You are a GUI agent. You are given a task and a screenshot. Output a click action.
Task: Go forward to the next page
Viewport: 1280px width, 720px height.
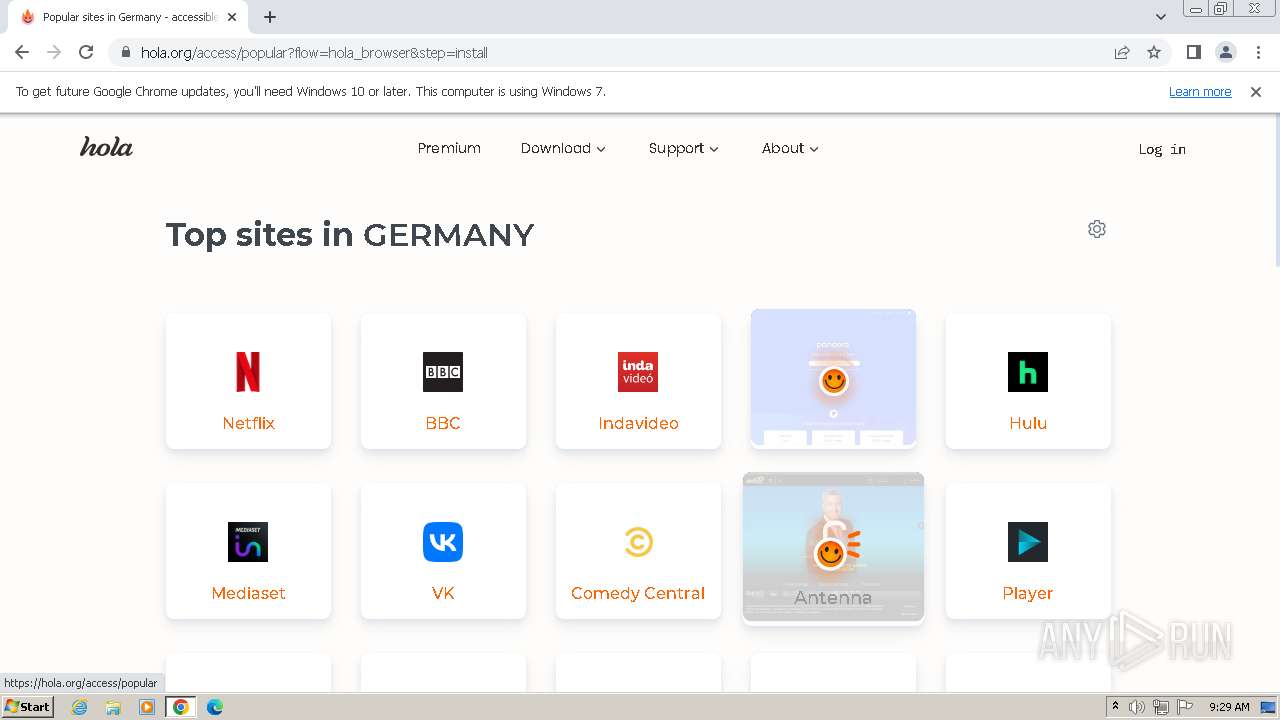(x=54, y=52)
